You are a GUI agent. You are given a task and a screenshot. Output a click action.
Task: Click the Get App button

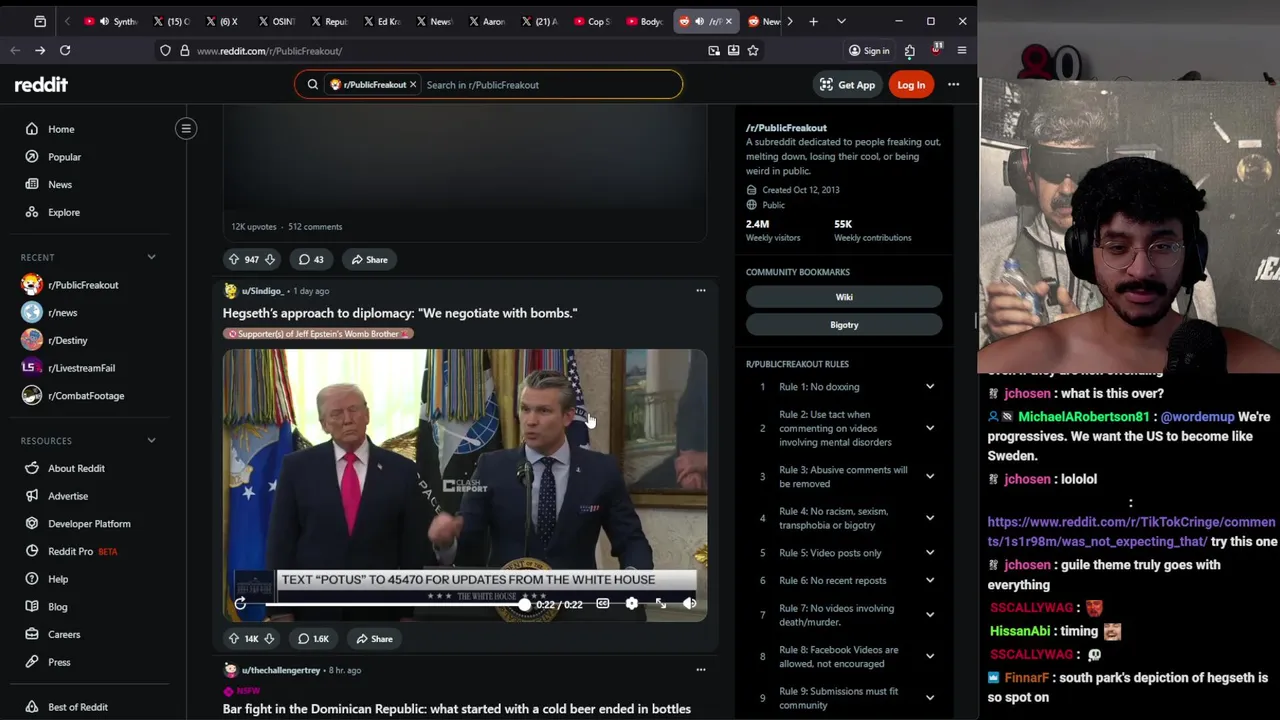pos(847,85)
